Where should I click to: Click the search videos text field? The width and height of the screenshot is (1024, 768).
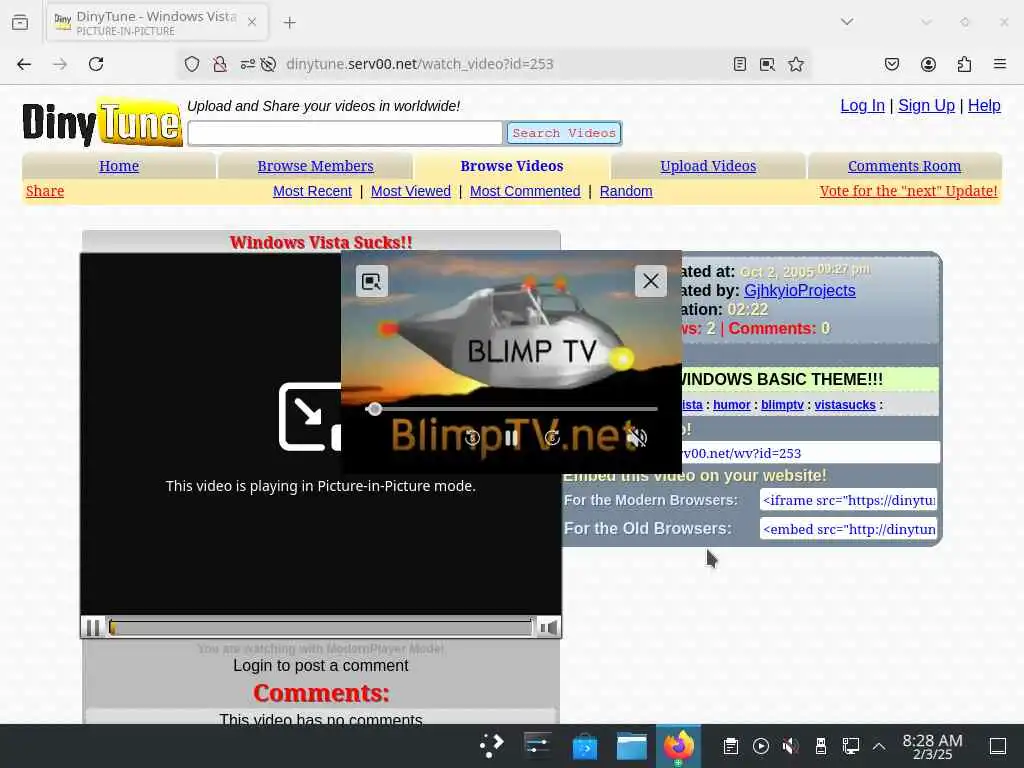(x=345, y=133)
